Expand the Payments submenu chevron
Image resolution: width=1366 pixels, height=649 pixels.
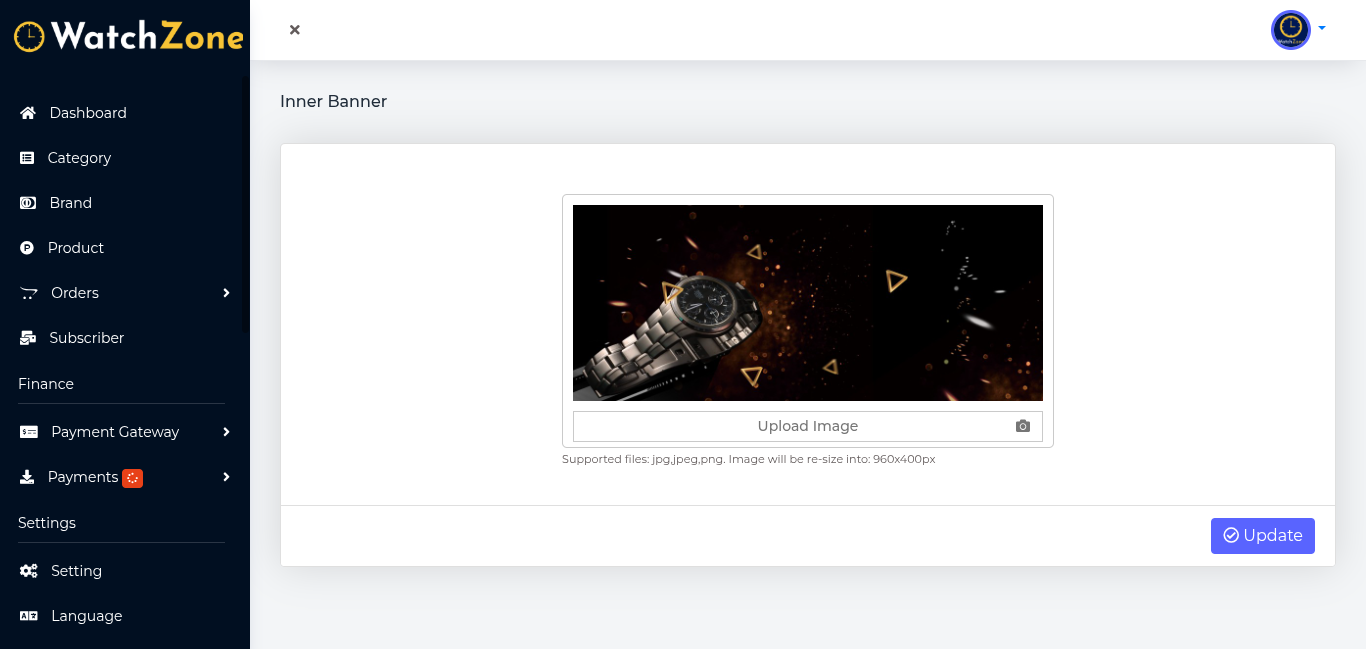pyautogui.click(x=226, y=477)
